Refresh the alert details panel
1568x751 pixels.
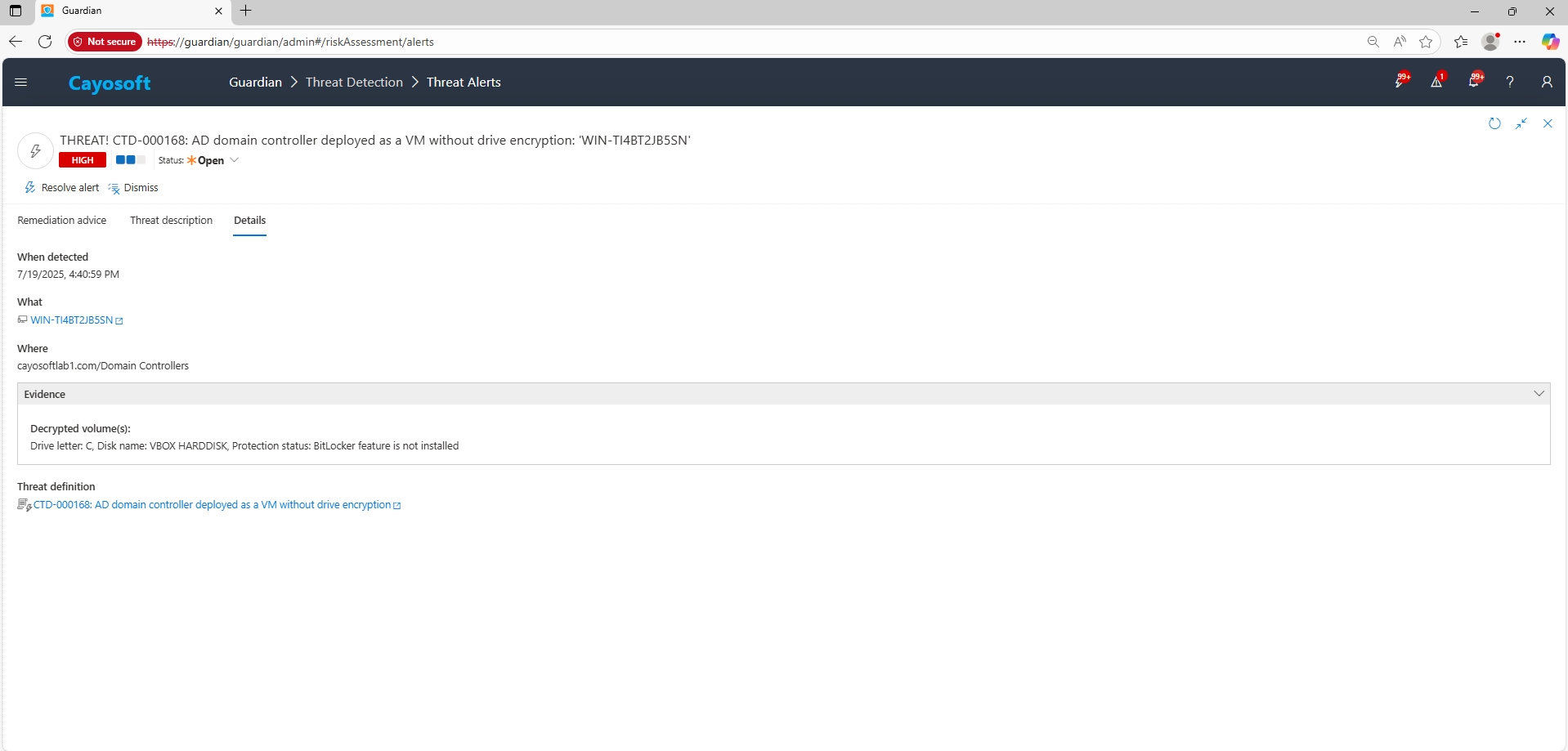(1494, 123)
